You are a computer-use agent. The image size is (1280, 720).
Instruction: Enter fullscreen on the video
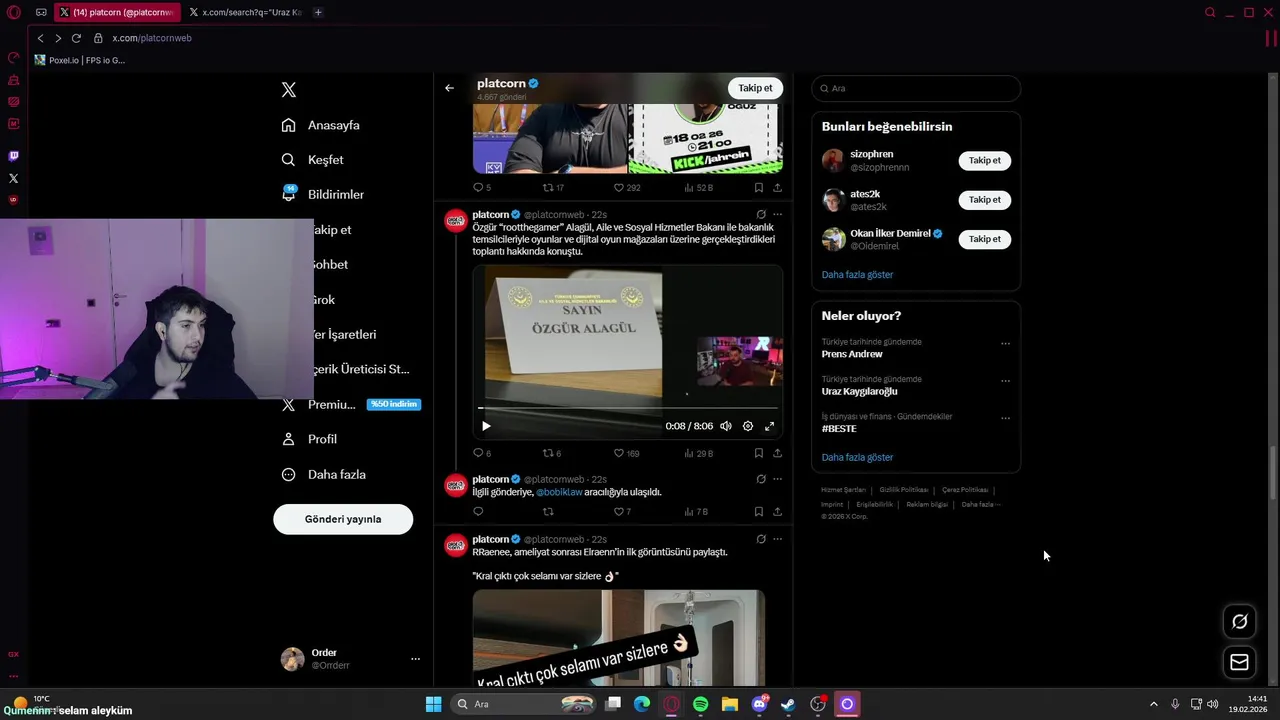pos(770,426)
